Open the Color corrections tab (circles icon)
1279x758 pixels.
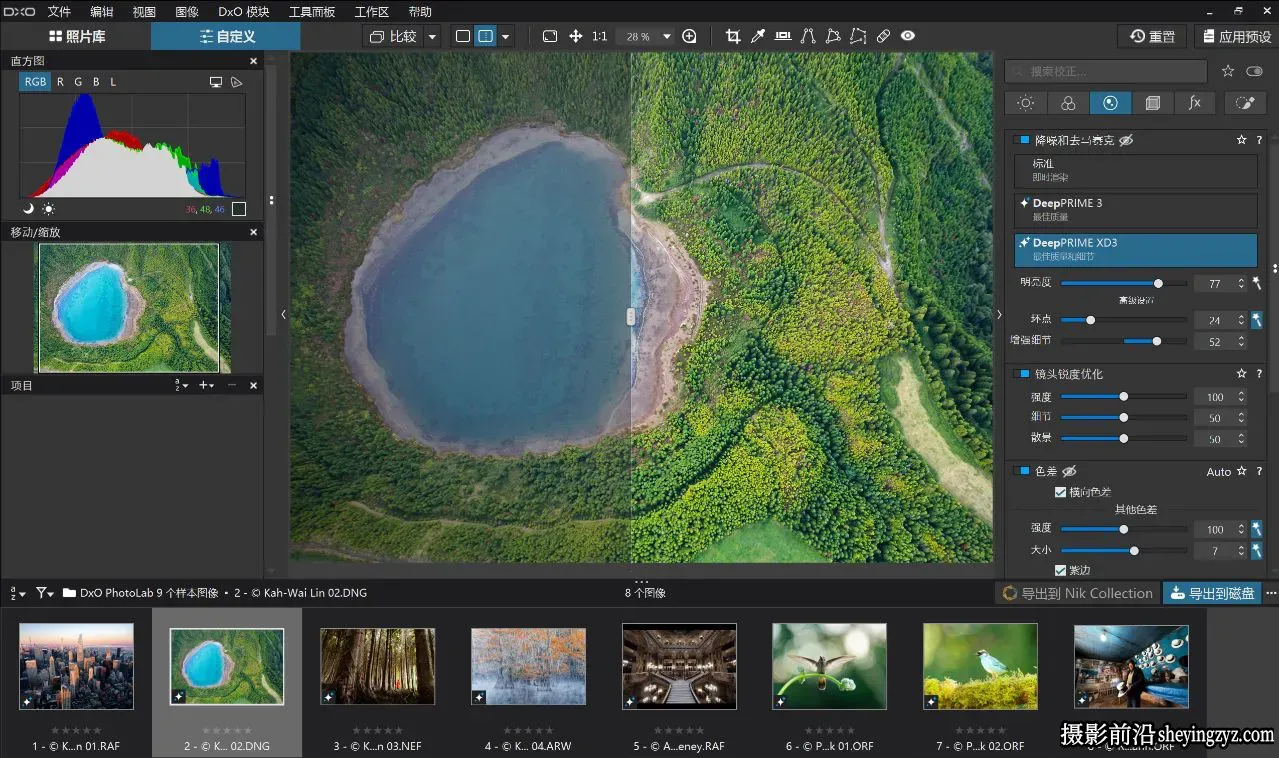pyautogui.click(x=1068, y=103)
